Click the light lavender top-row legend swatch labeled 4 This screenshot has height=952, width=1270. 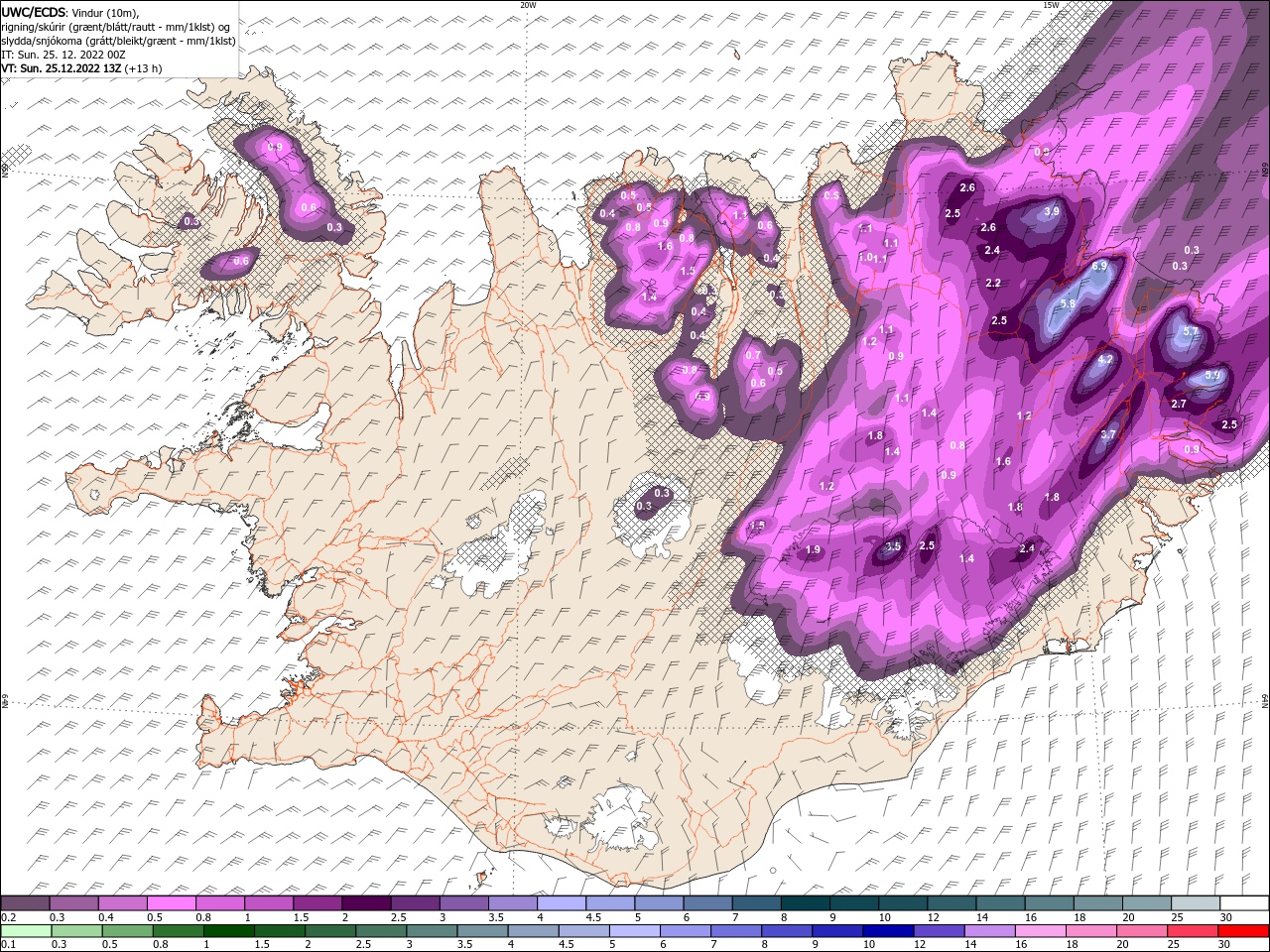(562, 903)
